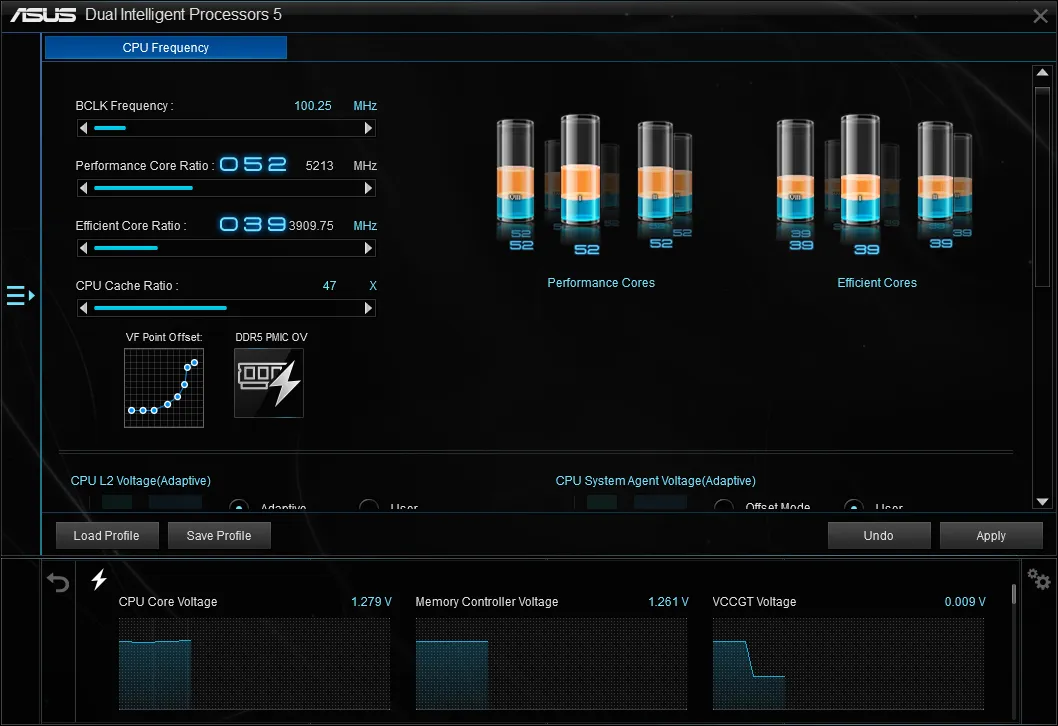The height and width of the screenshot is (726, 1058).
Task: Close the Dual Intelligent Processors 5 window
Action: click(1040, 16)
